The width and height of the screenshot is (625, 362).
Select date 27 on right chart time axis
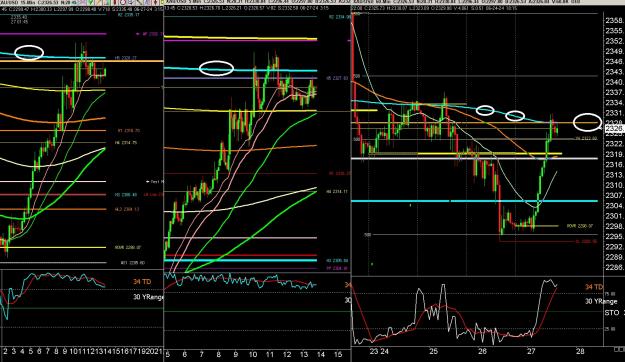coord(531,352)
